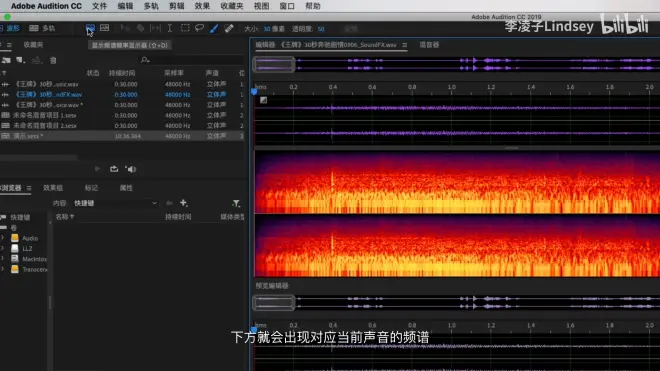Image resolution: width=660 pixels, height=371 pixels.
Task: Expand the Transcend drive
Action: [x=3, y=269]
